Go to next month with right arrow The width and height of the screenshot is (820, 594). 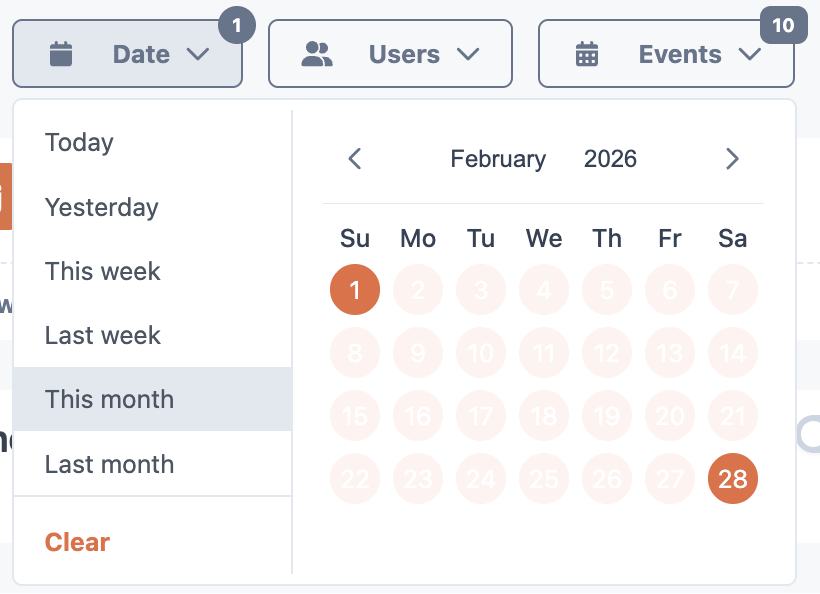coord(732,159)
